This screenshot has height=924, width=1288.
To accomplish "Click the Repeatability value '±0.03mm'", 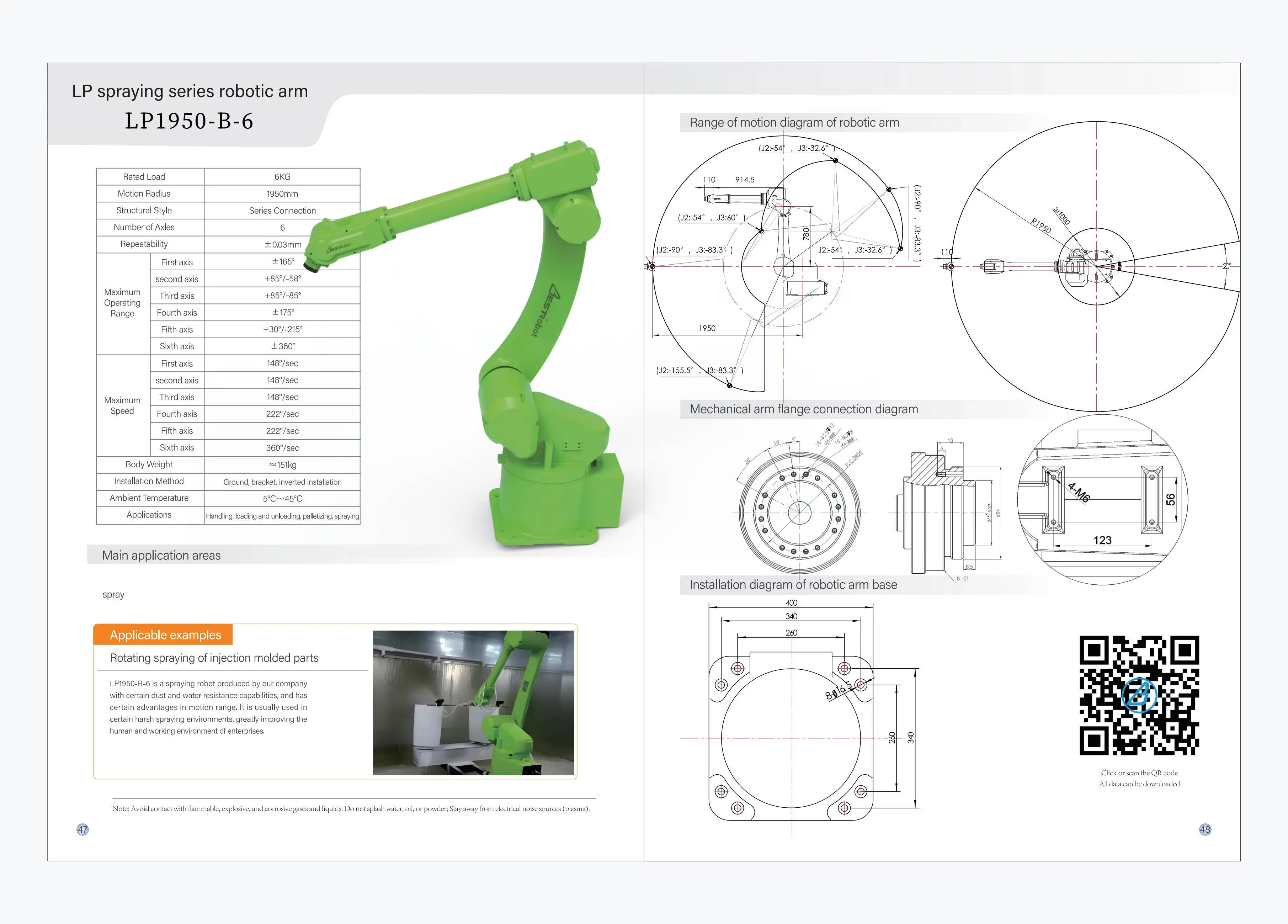I will point(282,244).
